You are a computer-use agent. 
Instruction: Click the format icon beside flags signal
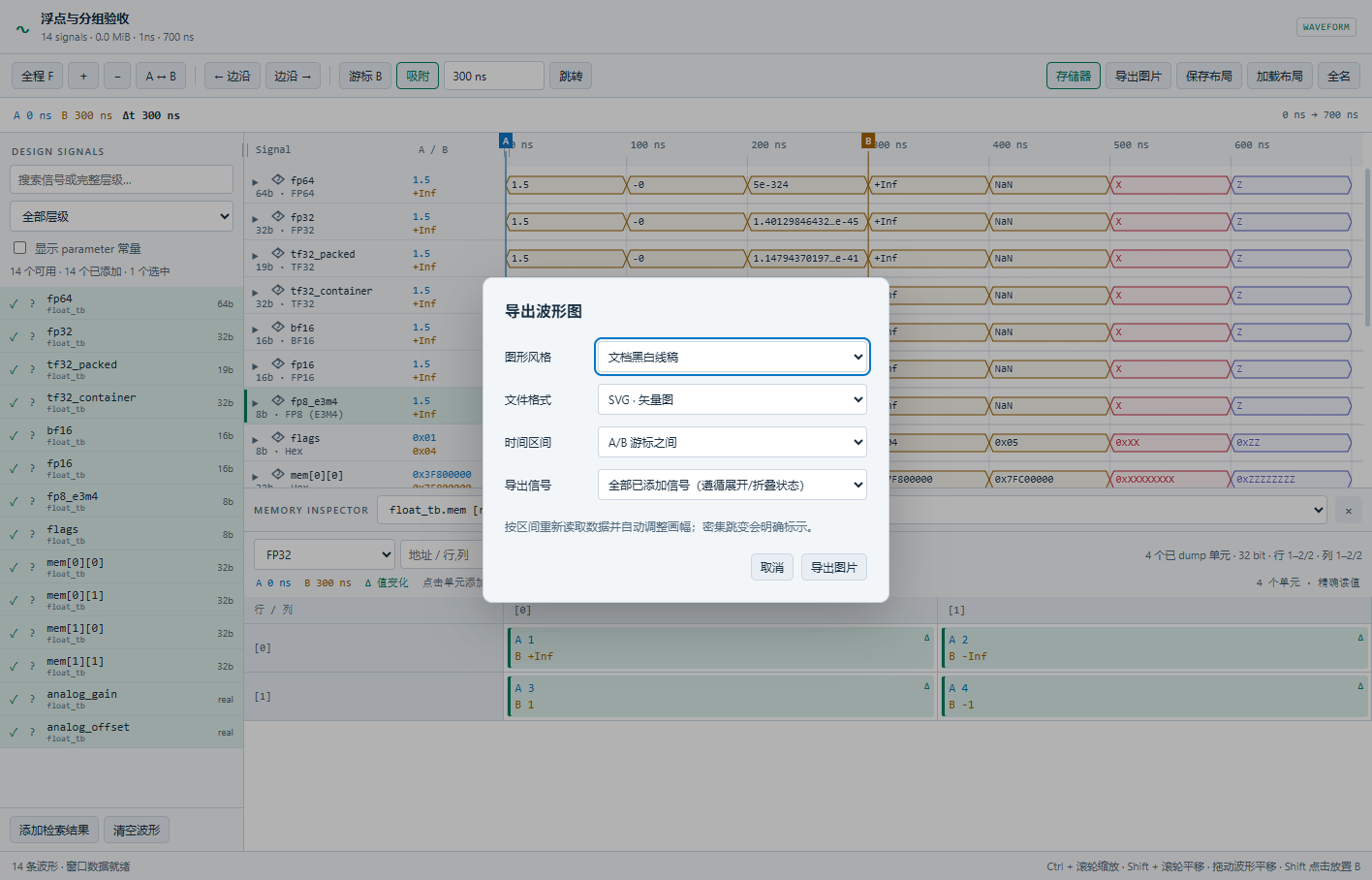coord(278,438)
